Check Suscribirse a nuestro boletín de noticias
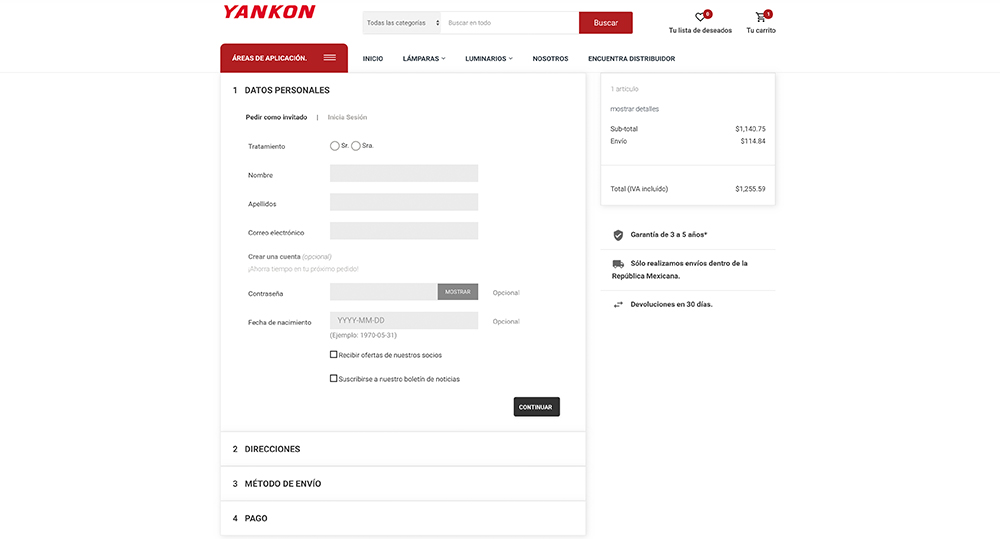 [334, 378]
